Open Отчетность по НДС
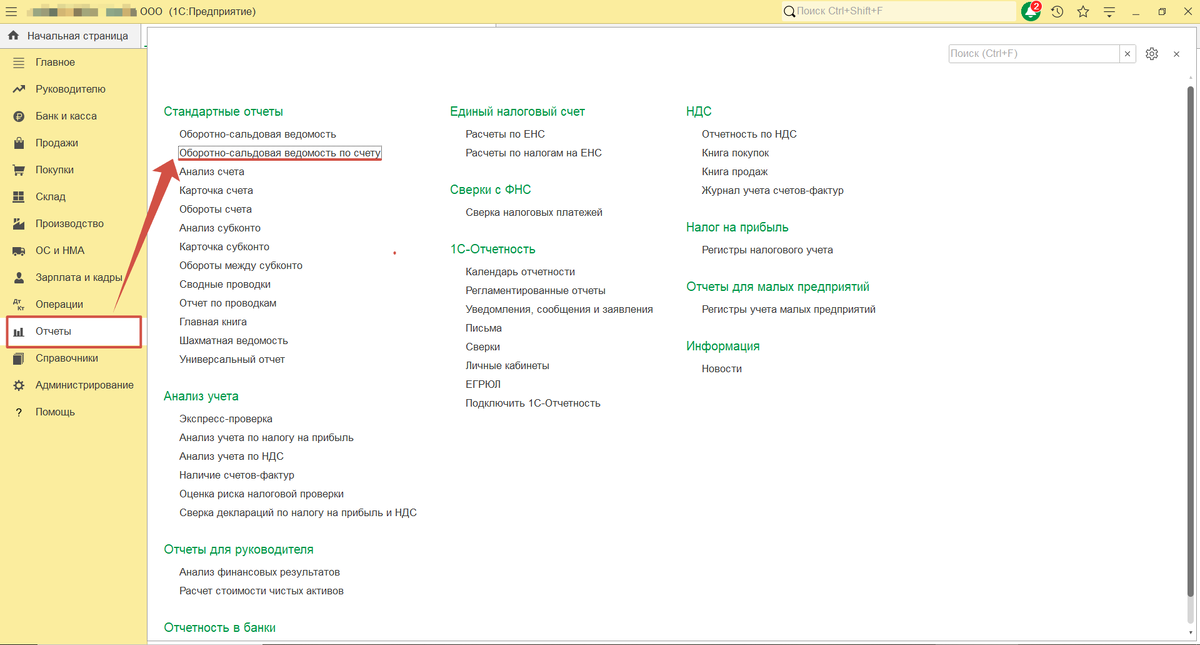The width and height of the screenshot is (1200, 645). (749, 134)
